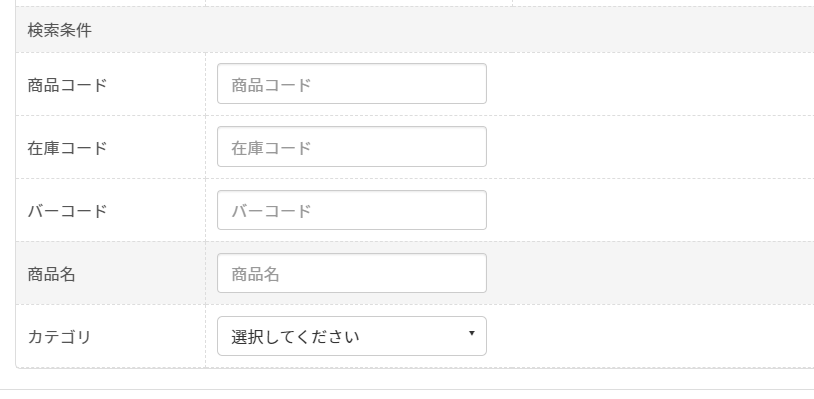Click empty space in the バーコード row
Viewport: 814px width, 399px height.
(x=649, y=210)
